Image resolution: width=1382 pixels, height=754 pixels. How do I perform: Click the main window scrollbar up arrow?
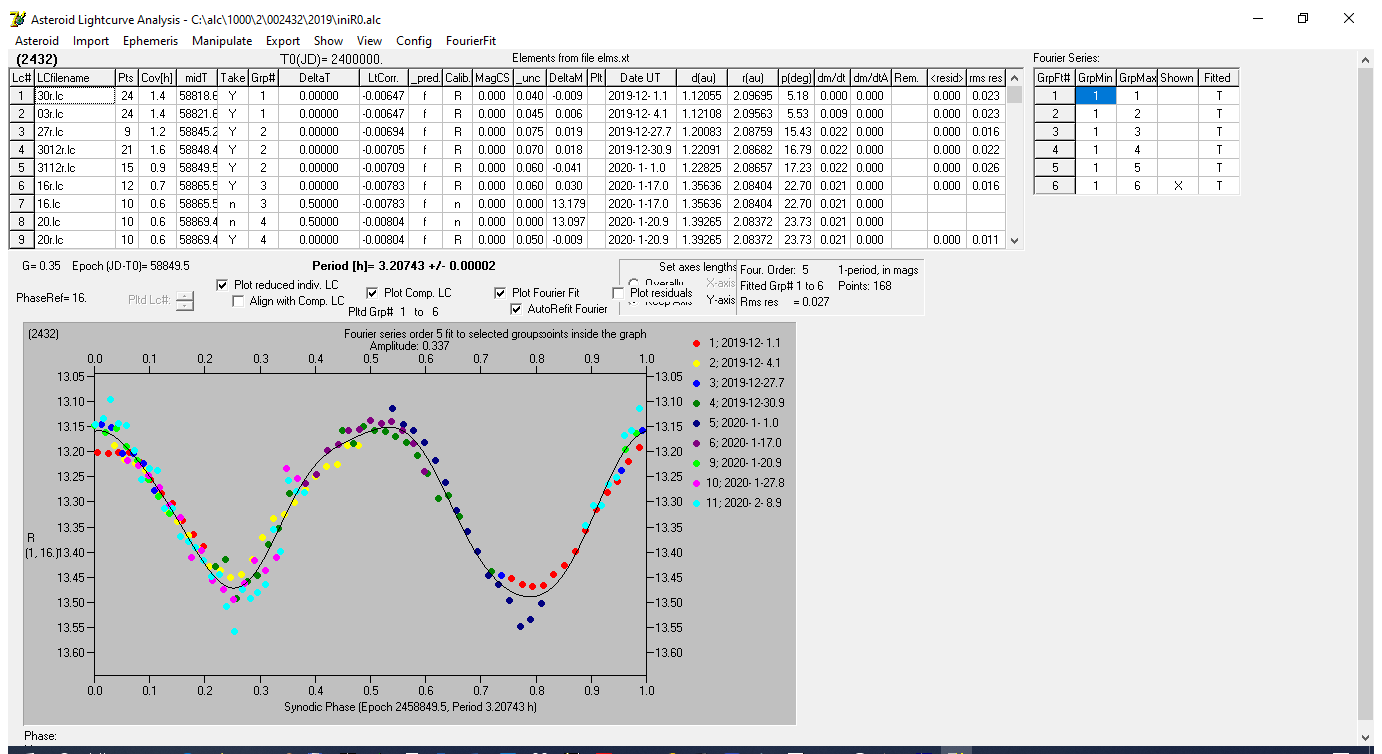click(1366, 60)
